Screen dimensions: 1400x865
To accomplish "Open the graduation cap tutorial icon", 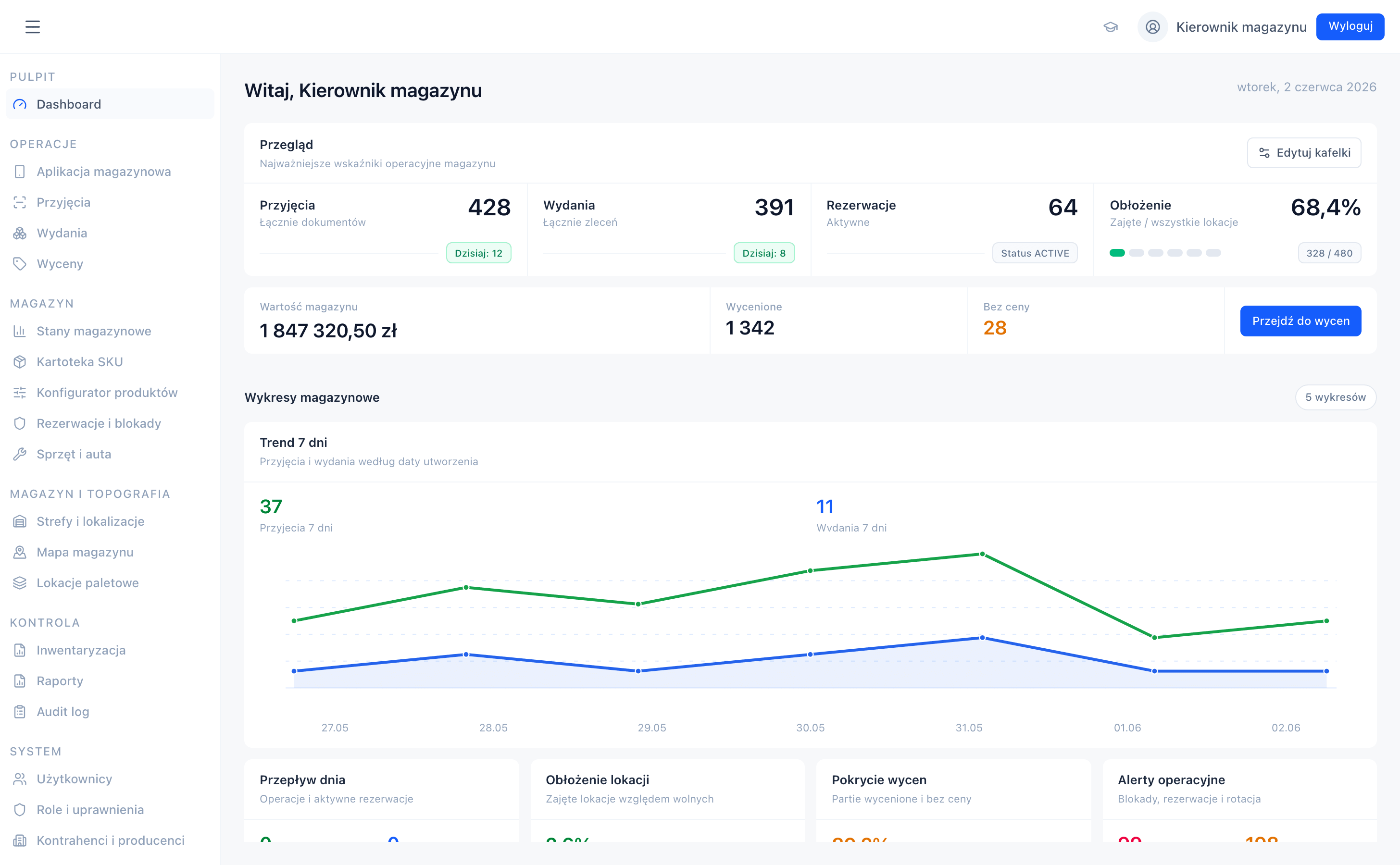I will pyautogui.click(x=1111, y=27).
